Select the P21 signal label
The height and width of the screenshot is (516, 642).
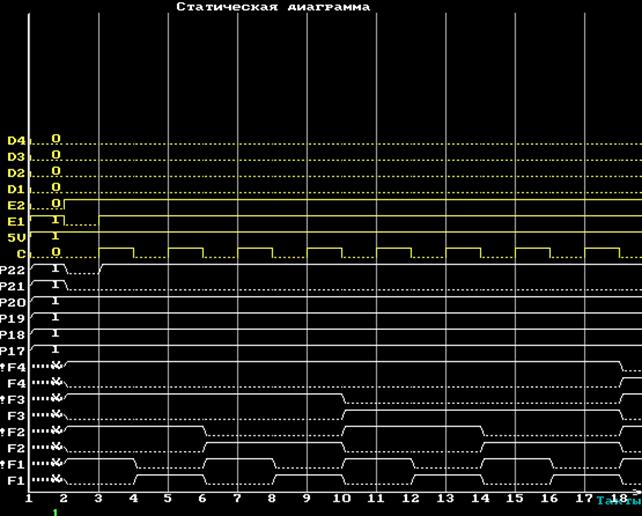coord(12,287)
